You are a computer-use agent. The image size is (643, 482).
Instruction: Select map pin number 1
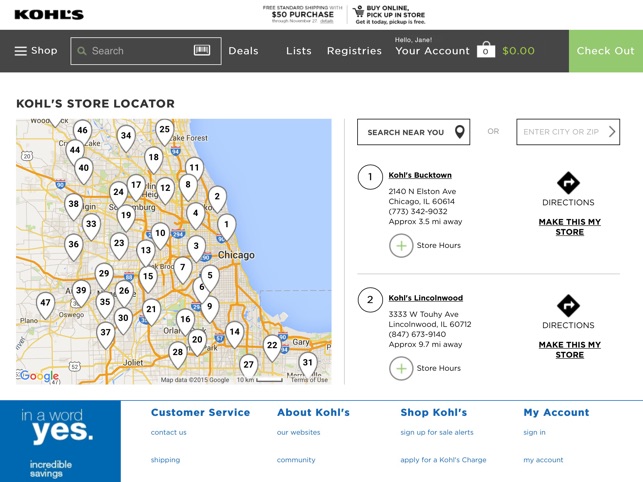226,227
